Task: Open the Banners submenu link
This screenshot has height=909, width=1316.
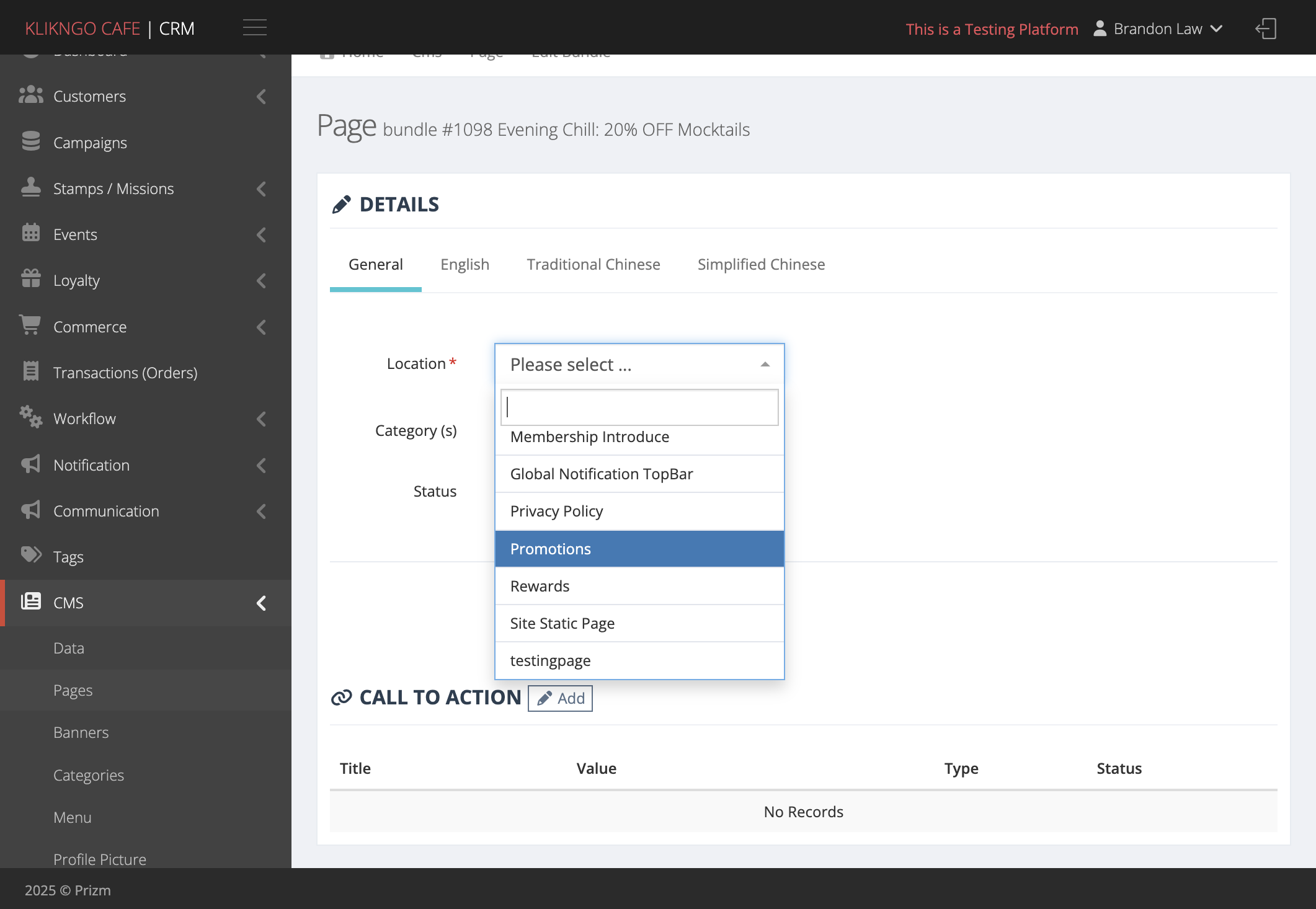Action: coord(81,732)
